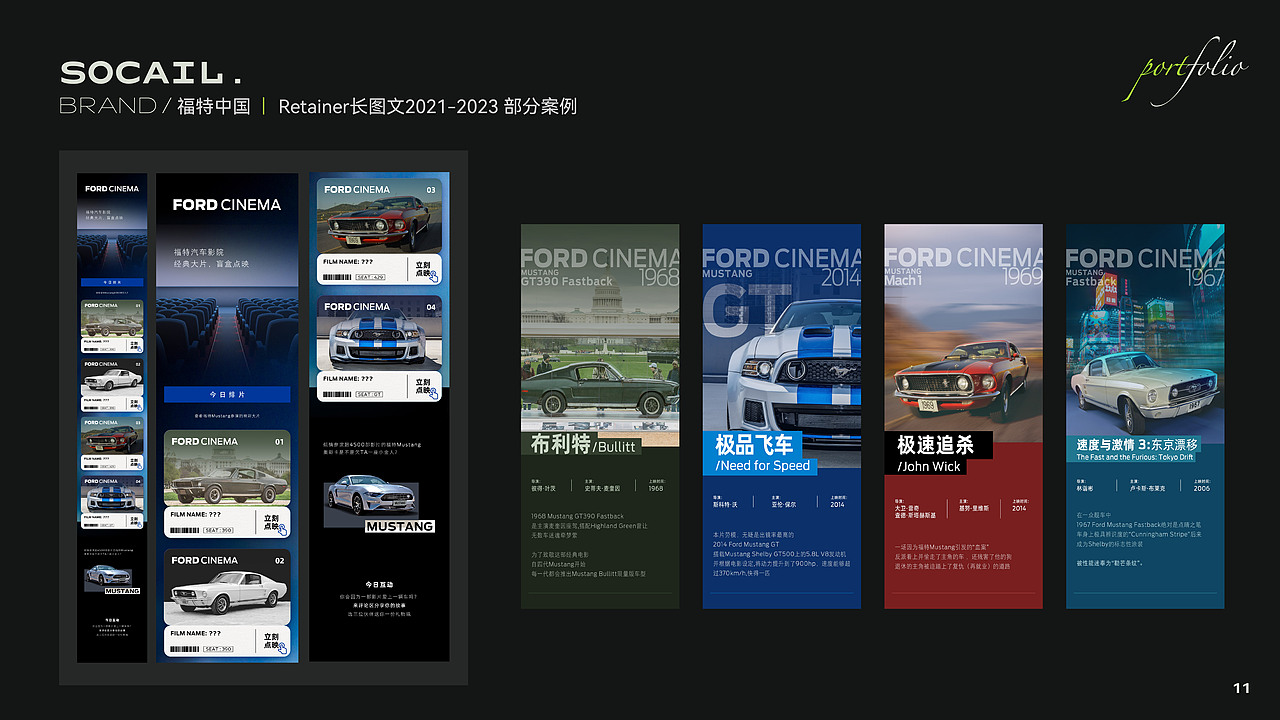The width and height of the screenshot is (1280, 720).
Task: Click the 今日排片 button in the enlarged Ford Cinema mockup
Action: coord(227,394)
